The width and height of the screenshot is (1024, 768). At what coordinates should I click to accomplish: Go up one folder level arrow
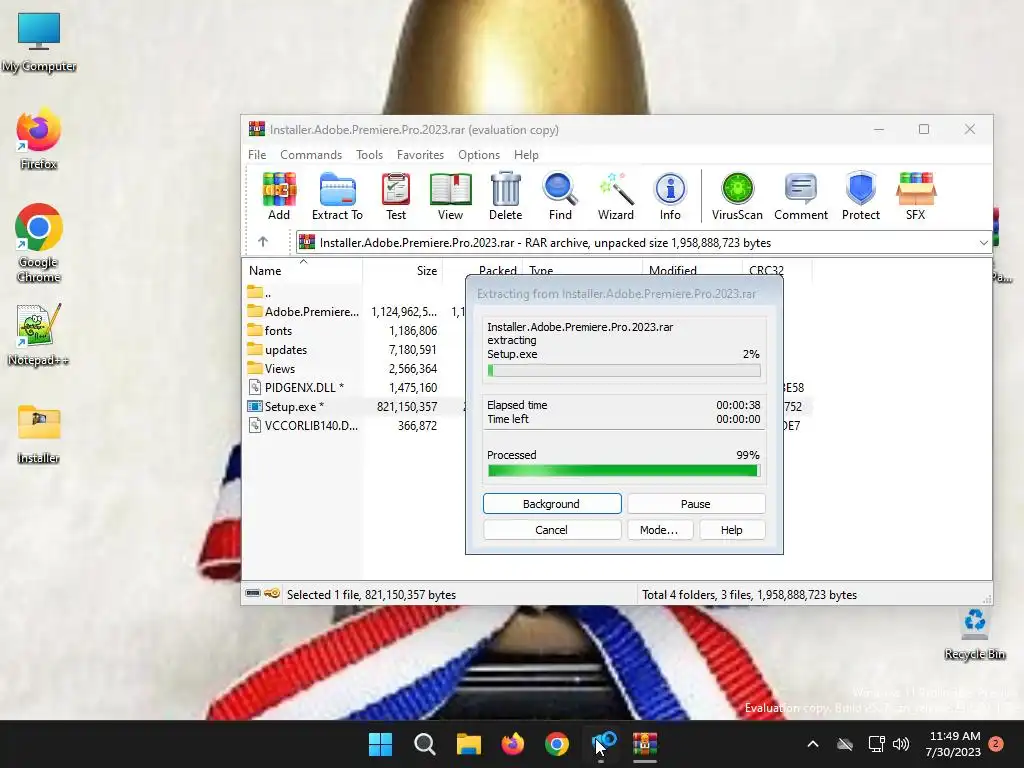coord(263,242)
